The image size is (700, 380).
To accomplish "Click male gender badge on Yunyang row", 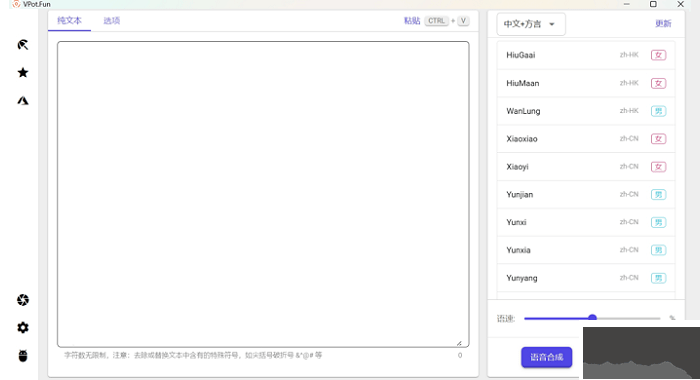I will click(x=658, y=278).
